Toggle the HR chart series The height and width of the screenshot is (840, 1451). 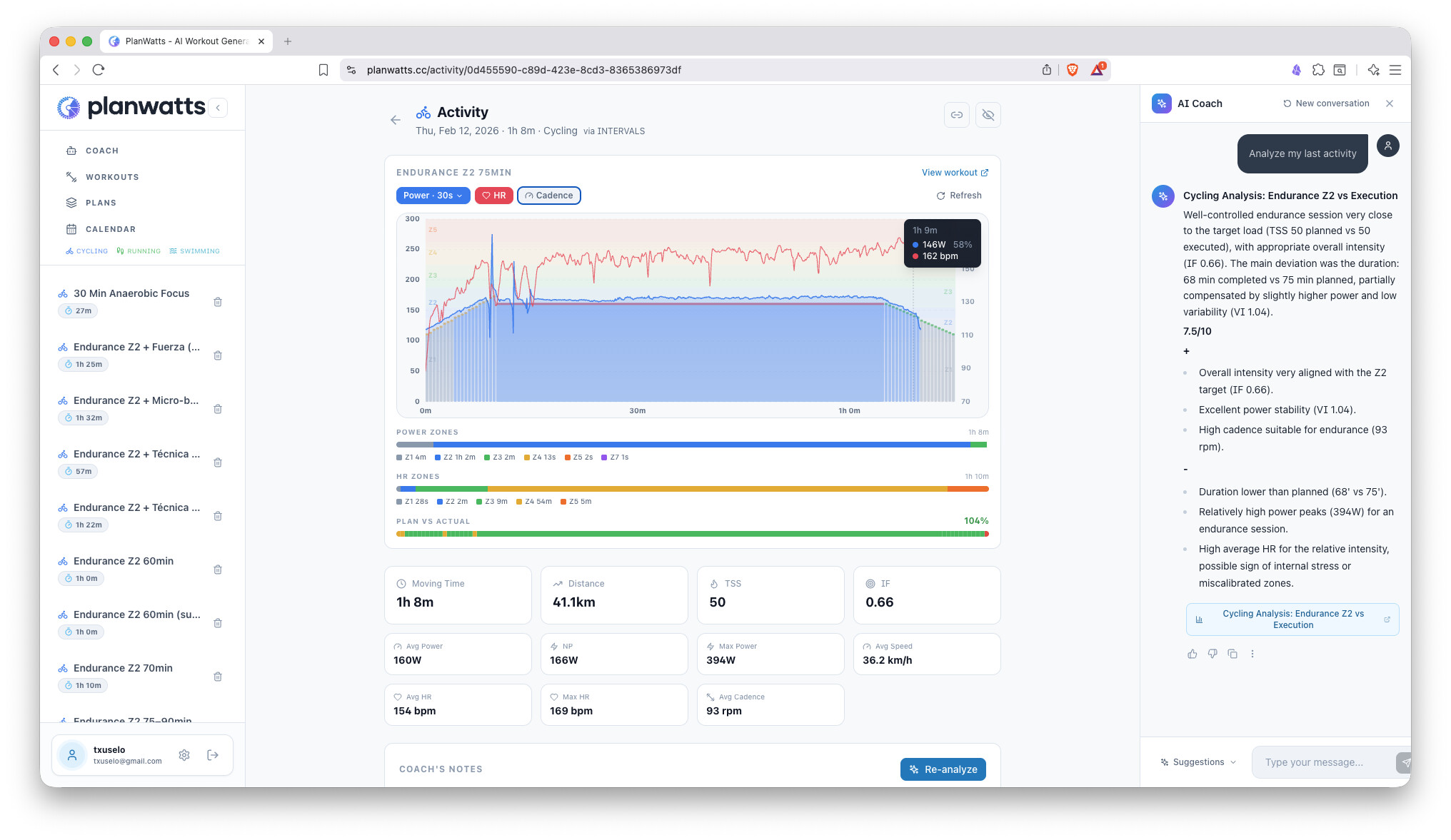494,196
